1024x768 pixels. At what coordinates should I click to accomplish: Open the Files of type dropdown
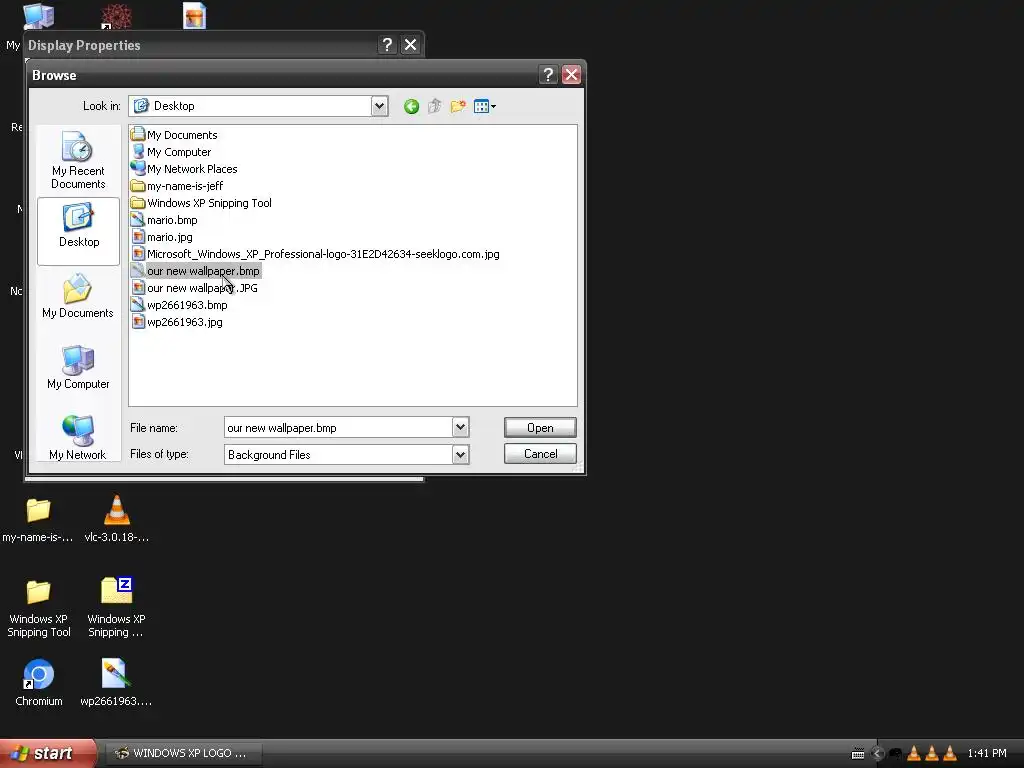(x=460, y=455)
